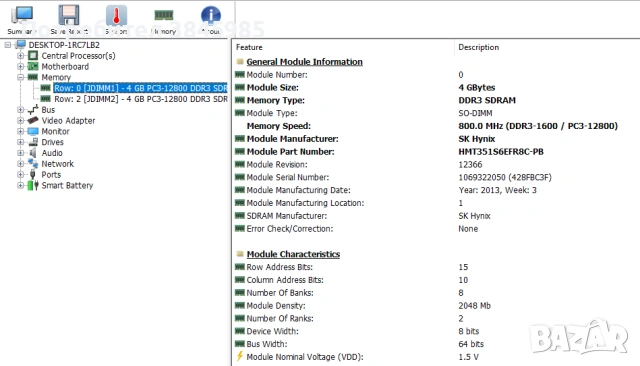Click the Error Check/Correction row label

click(x=290, y=229)
